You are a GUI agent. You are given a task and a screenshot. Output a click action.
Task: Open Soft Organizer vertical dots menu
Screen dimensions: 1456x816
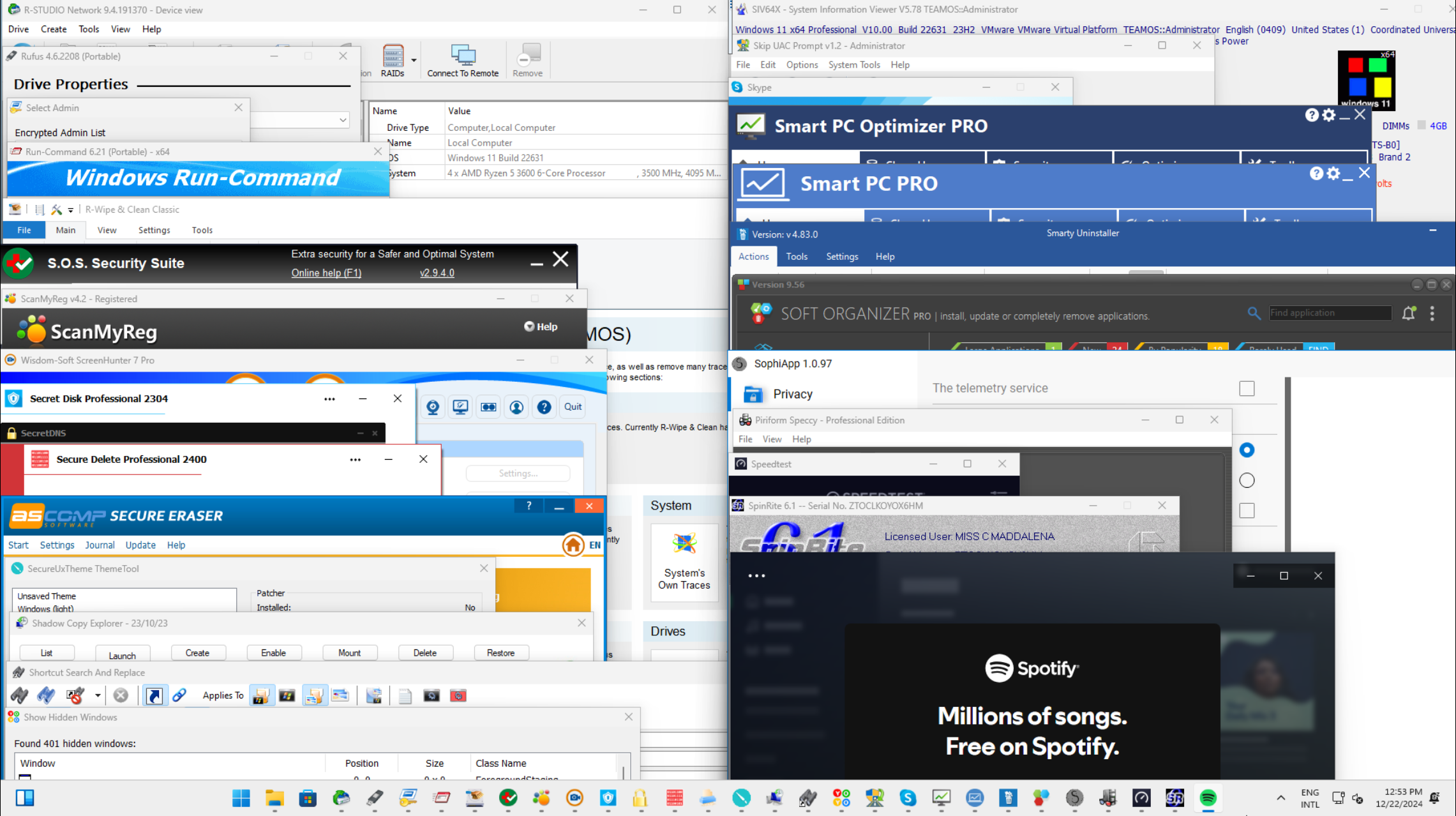click(x=1432, y=313)
